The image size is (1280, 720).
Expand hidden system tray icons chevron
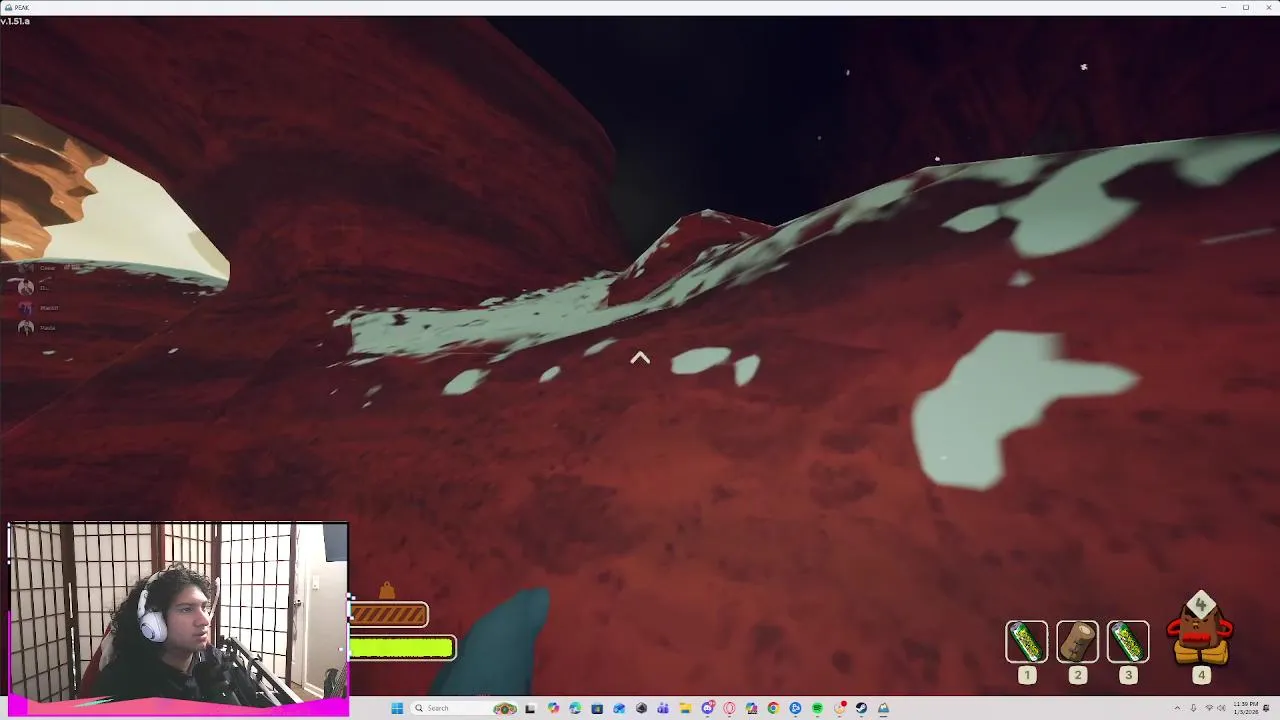1177,708
